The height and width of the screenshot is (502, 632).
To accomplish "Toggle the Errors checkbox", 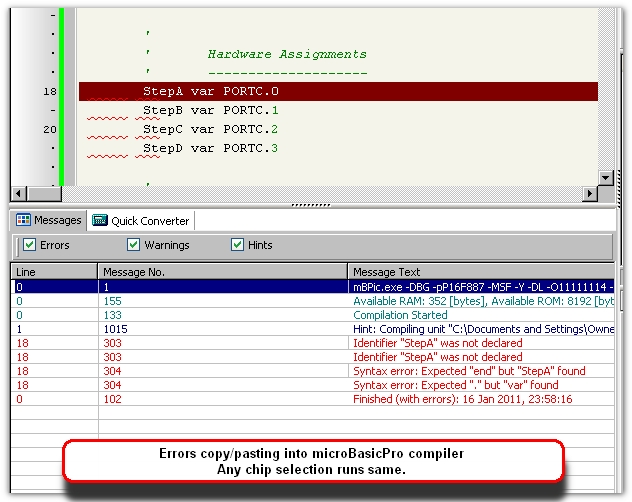I will [x=31, y=245].
